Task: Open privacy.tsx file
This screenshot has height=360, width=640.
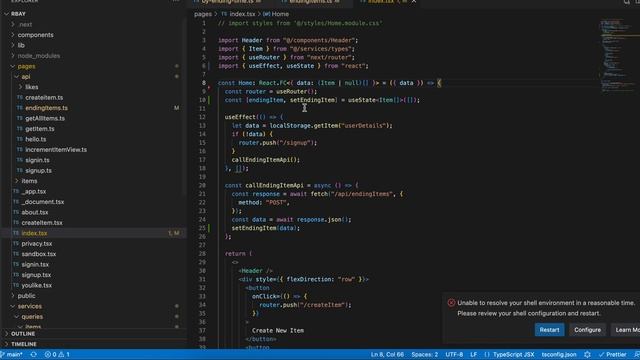Action: (37, 244)
